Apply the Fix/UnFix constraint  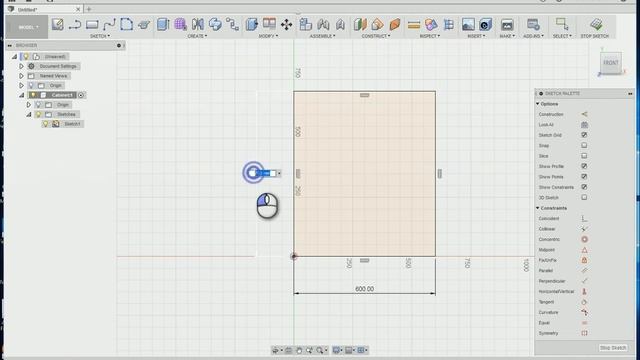584,260
